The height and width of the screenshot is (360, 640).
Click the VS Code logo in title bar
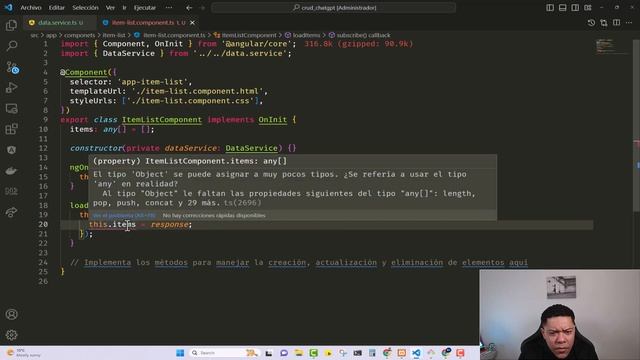[8, 7]
